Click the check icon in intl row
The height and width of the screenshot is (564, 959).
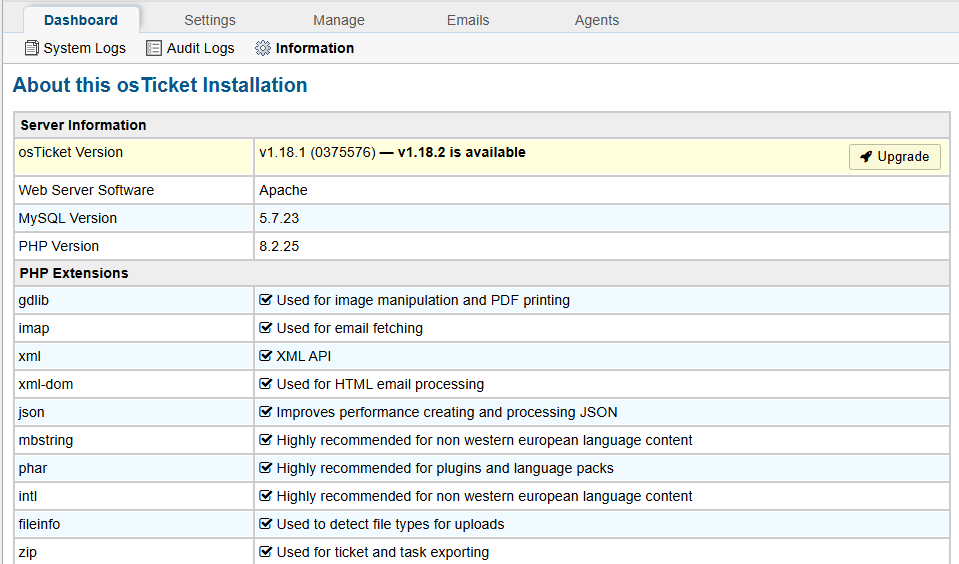[265, 496]
